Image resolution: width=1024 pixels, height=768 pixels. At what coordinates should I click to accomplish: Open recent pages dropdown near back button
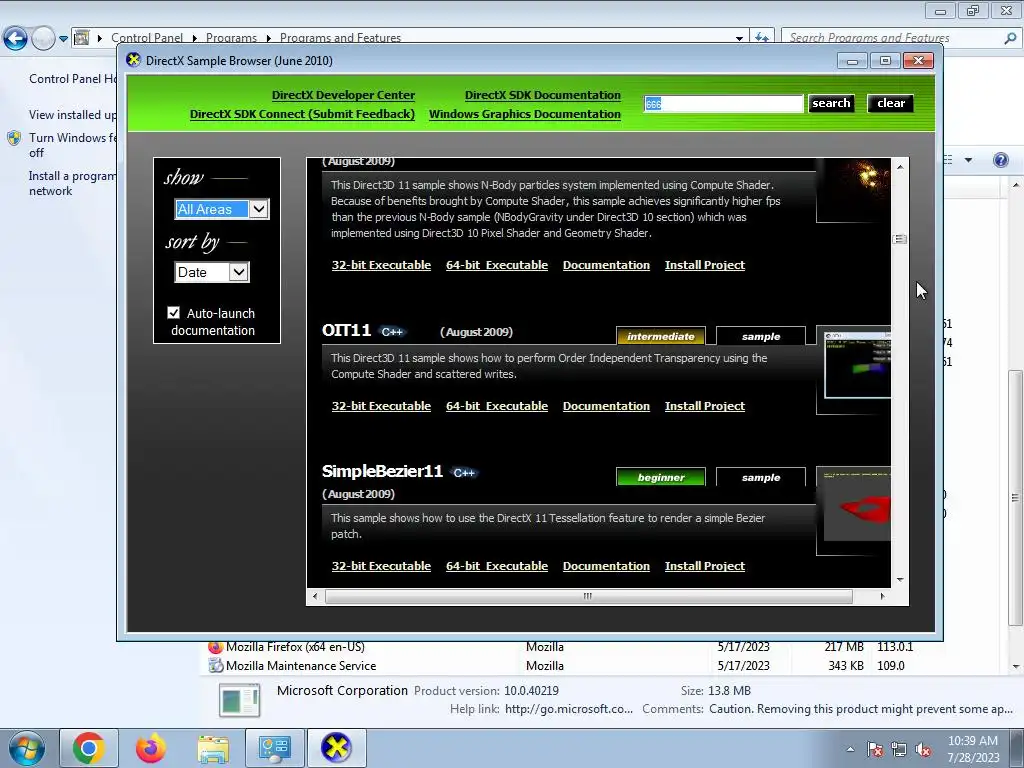63,39
